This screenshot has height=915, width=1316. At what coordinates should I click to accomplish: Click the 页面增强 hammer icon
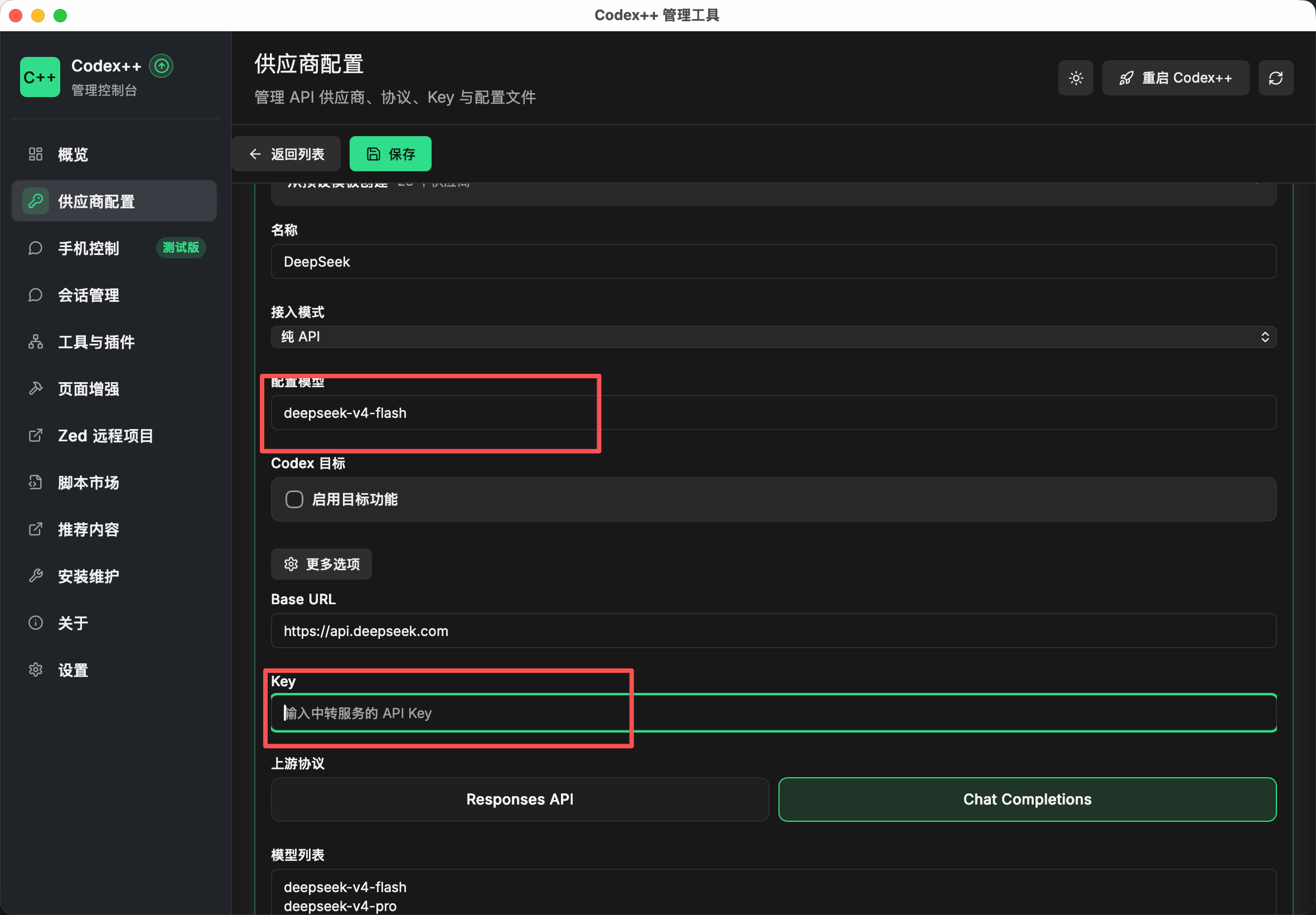point(36,389)
